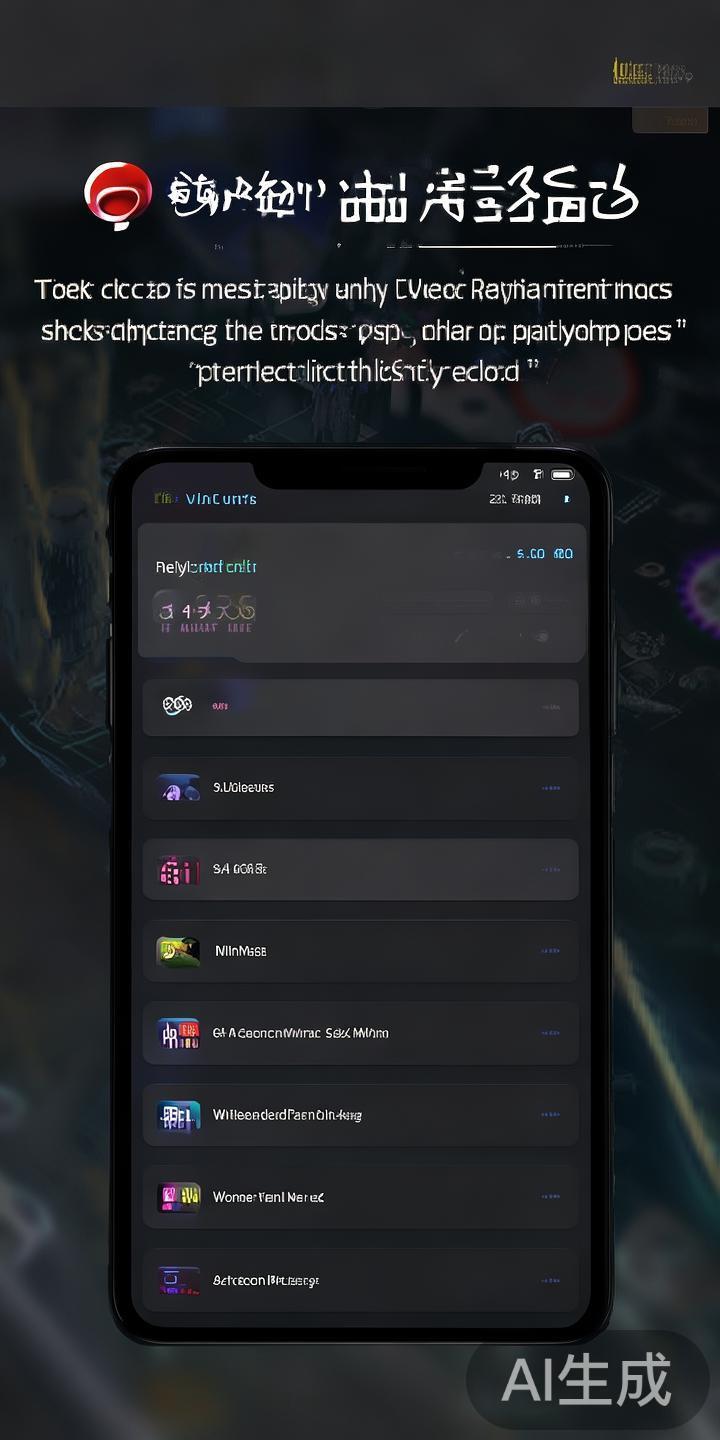Tap the icon next to Wonner Yenl Nerez

178,1197
